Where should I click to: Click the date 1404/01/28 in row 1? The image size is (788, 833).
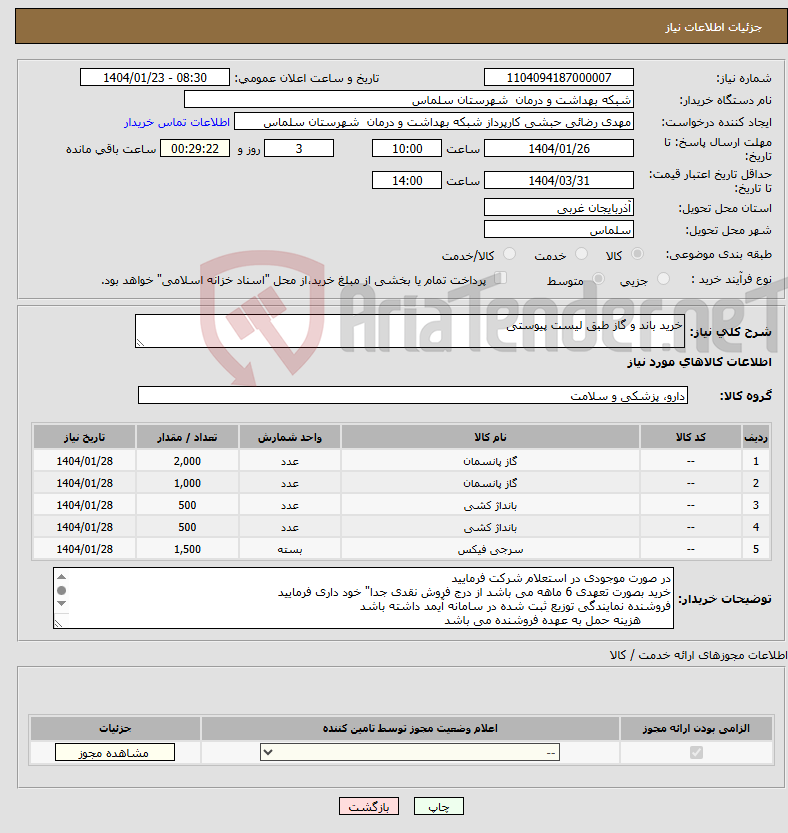84,461
